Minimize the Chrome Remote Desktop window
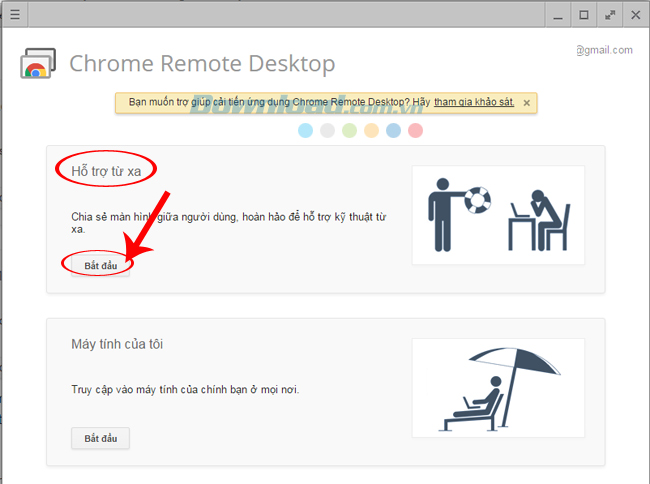This screenshot has height=484, width=650. pos(559,15)
